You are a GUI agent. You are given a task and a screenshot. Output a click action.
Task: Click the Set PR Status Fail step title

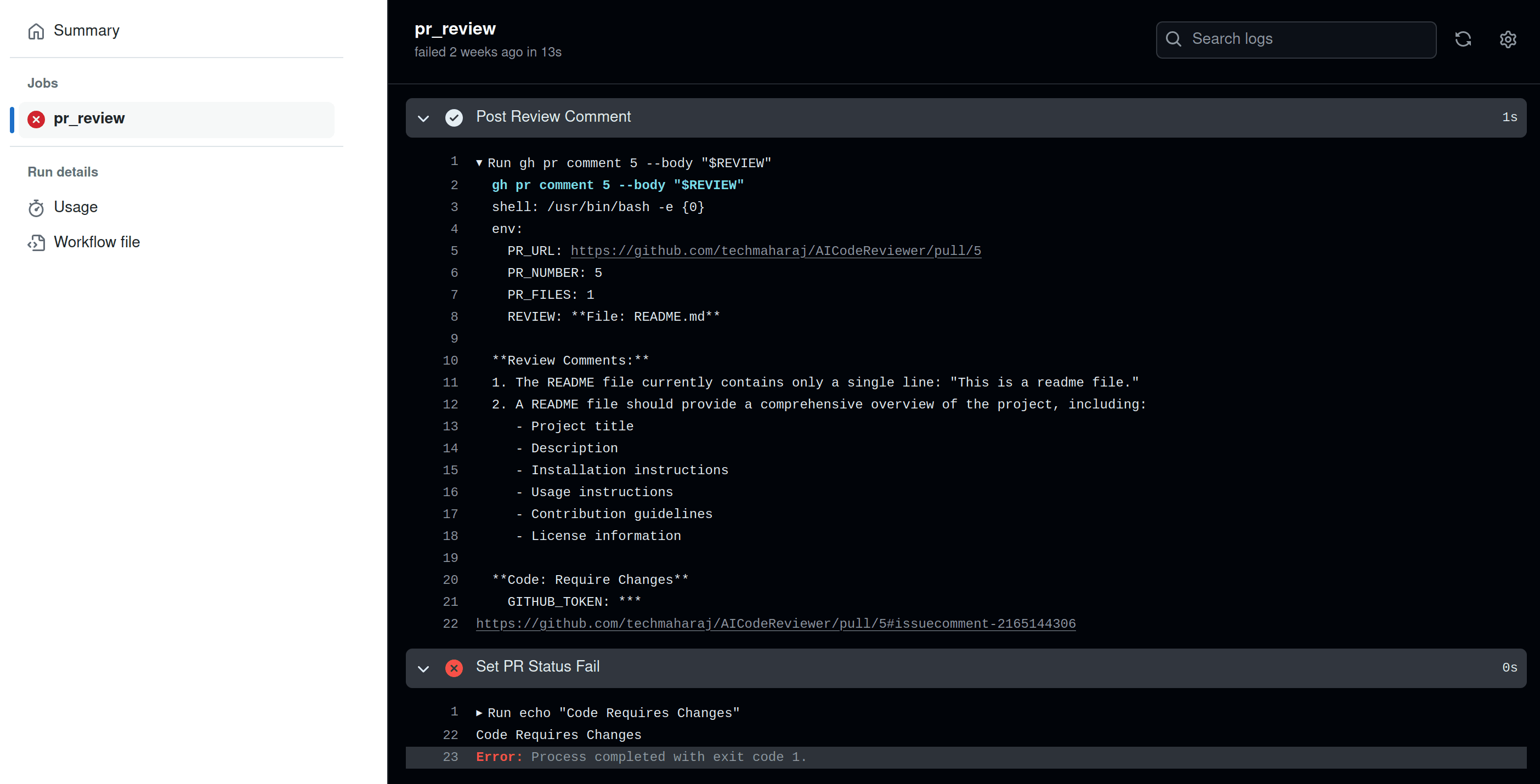537,666
